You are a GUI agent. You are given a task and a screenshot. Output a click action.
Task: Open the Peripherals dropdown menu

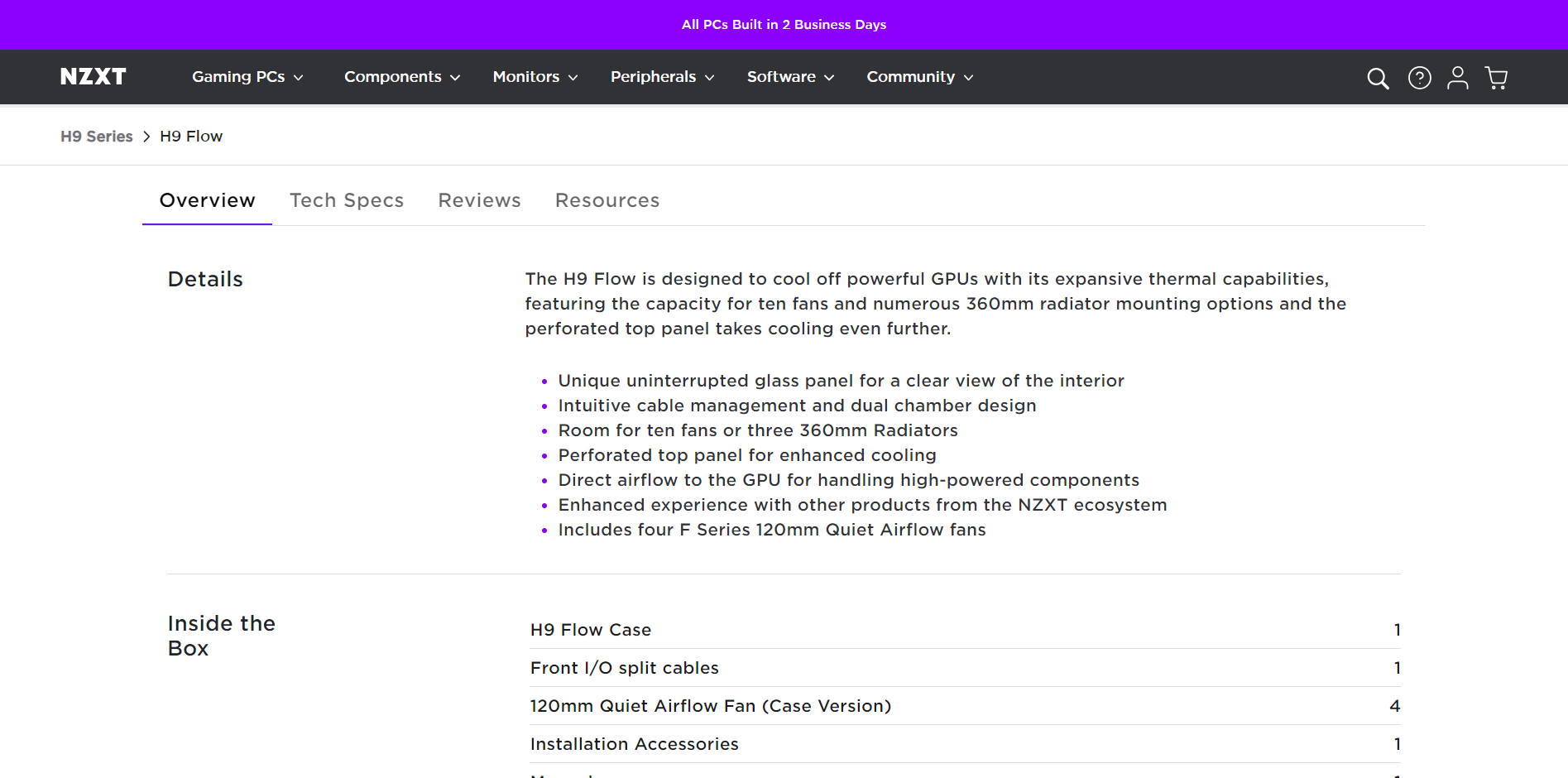(x=662, y=77)
